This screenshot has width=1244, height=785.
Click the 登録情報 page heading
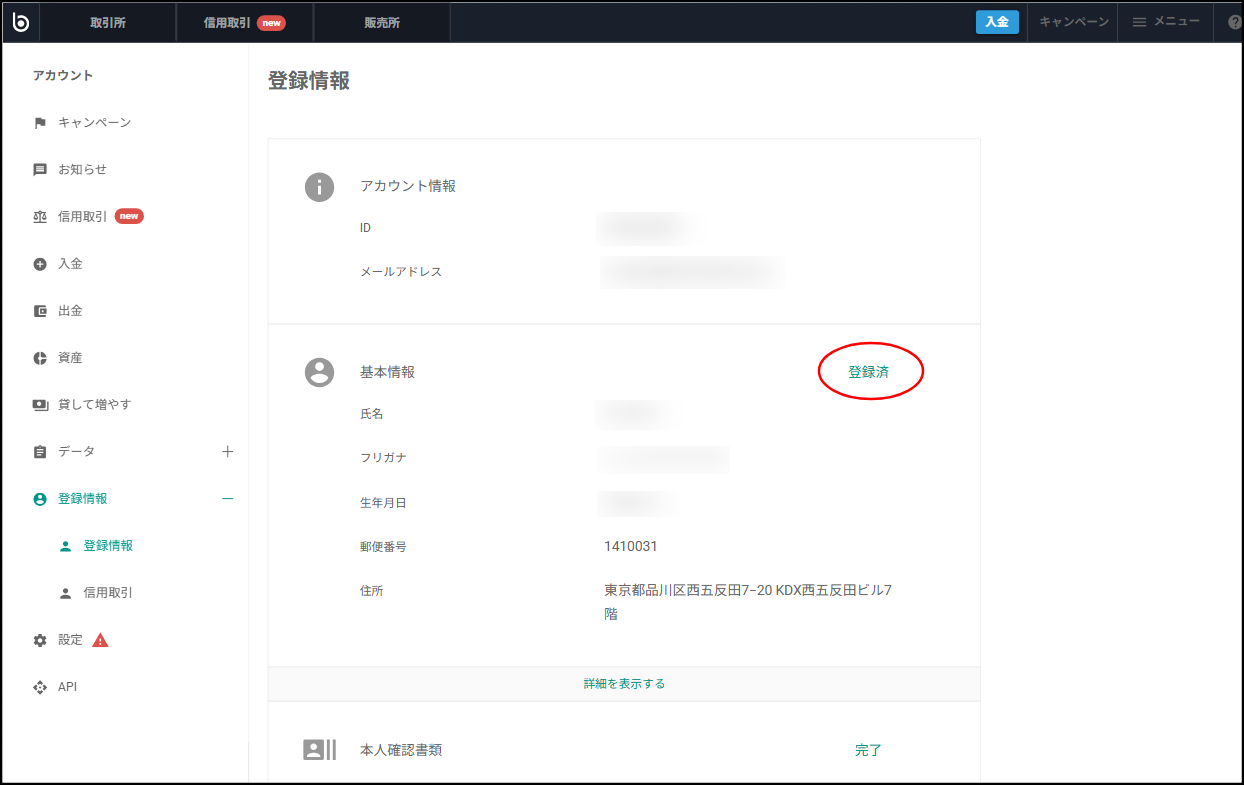point(309,82)
